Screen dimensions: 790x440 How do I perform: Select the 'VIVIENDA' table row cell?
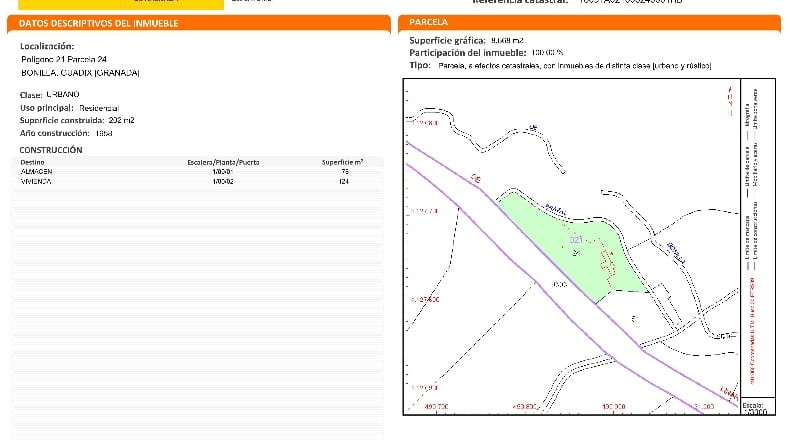click(x=36, y=181)
